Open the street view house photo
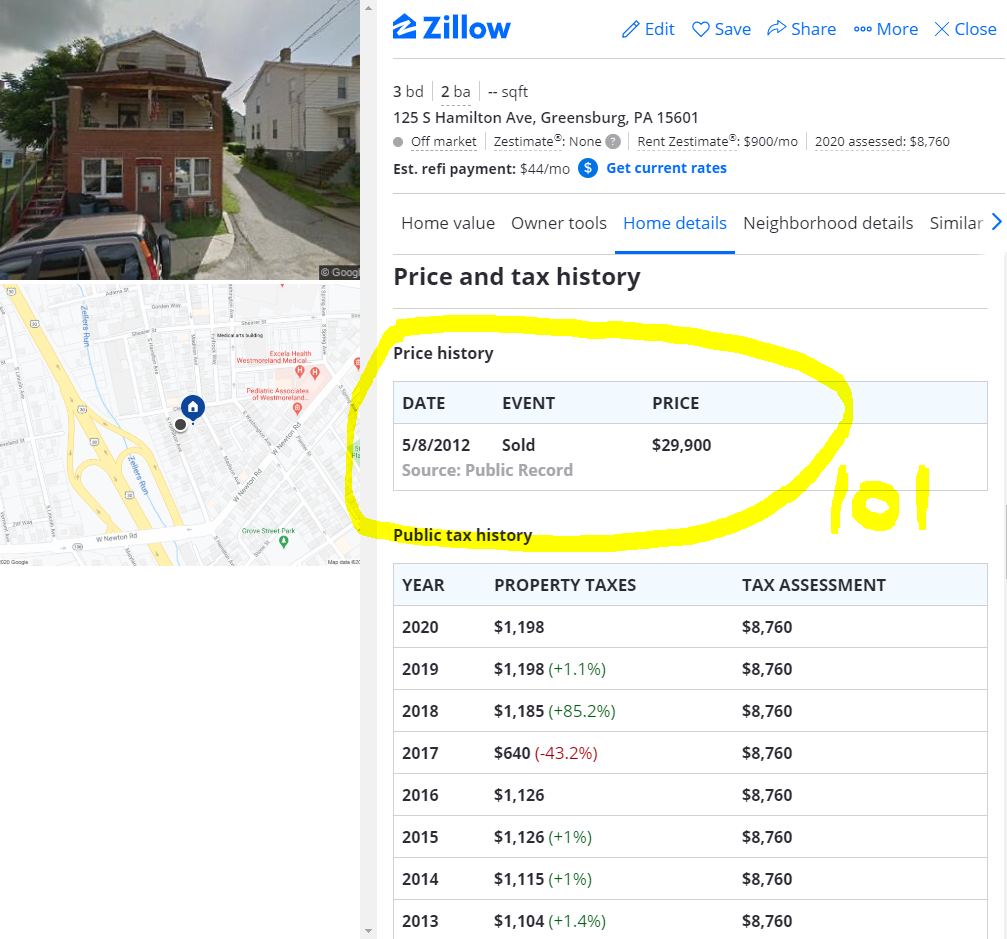The image size is (1007, 939). point(180,140)
